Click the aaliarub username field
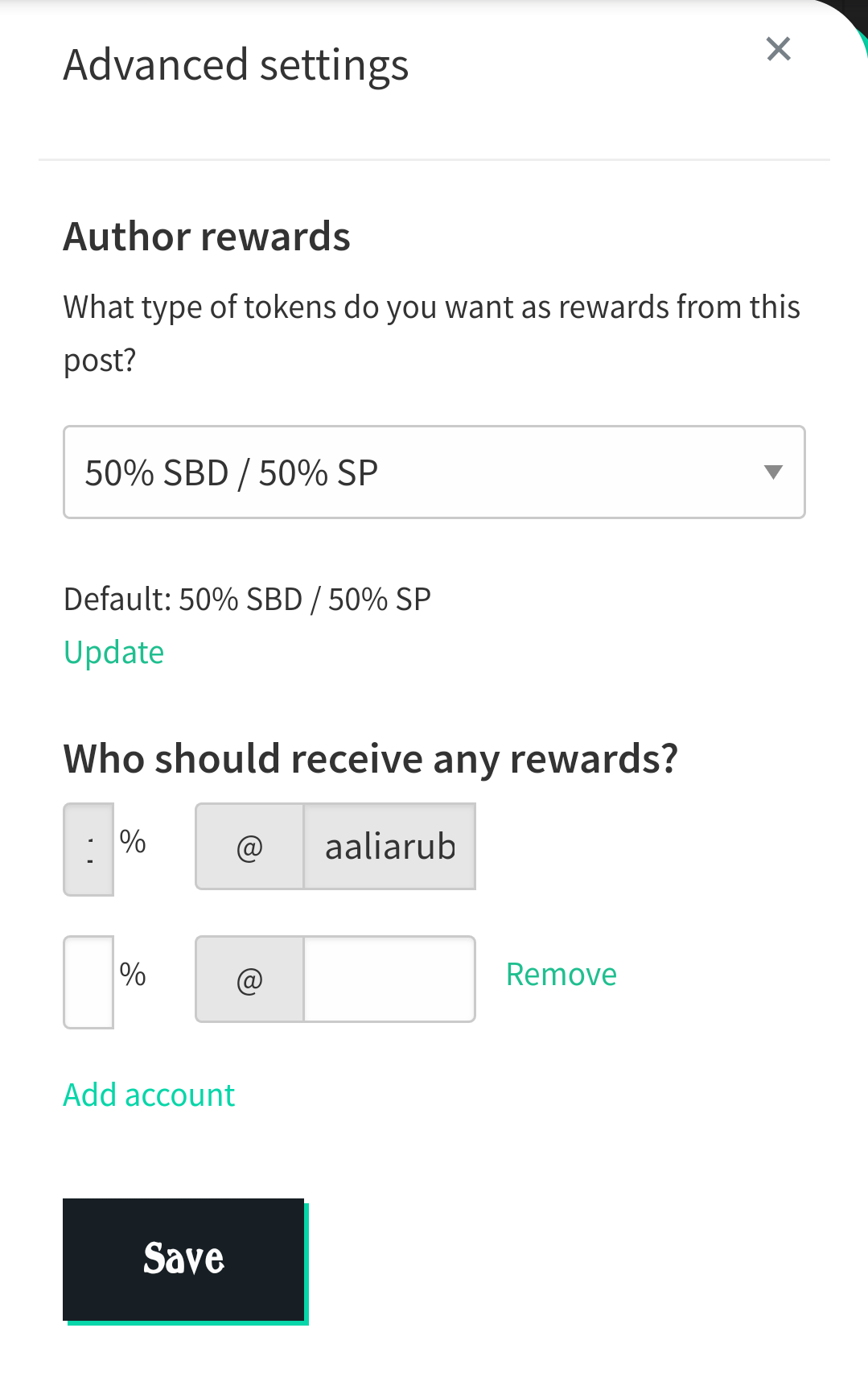The height and width of the screenshot is (1394, 868). (x=389, y=847)
